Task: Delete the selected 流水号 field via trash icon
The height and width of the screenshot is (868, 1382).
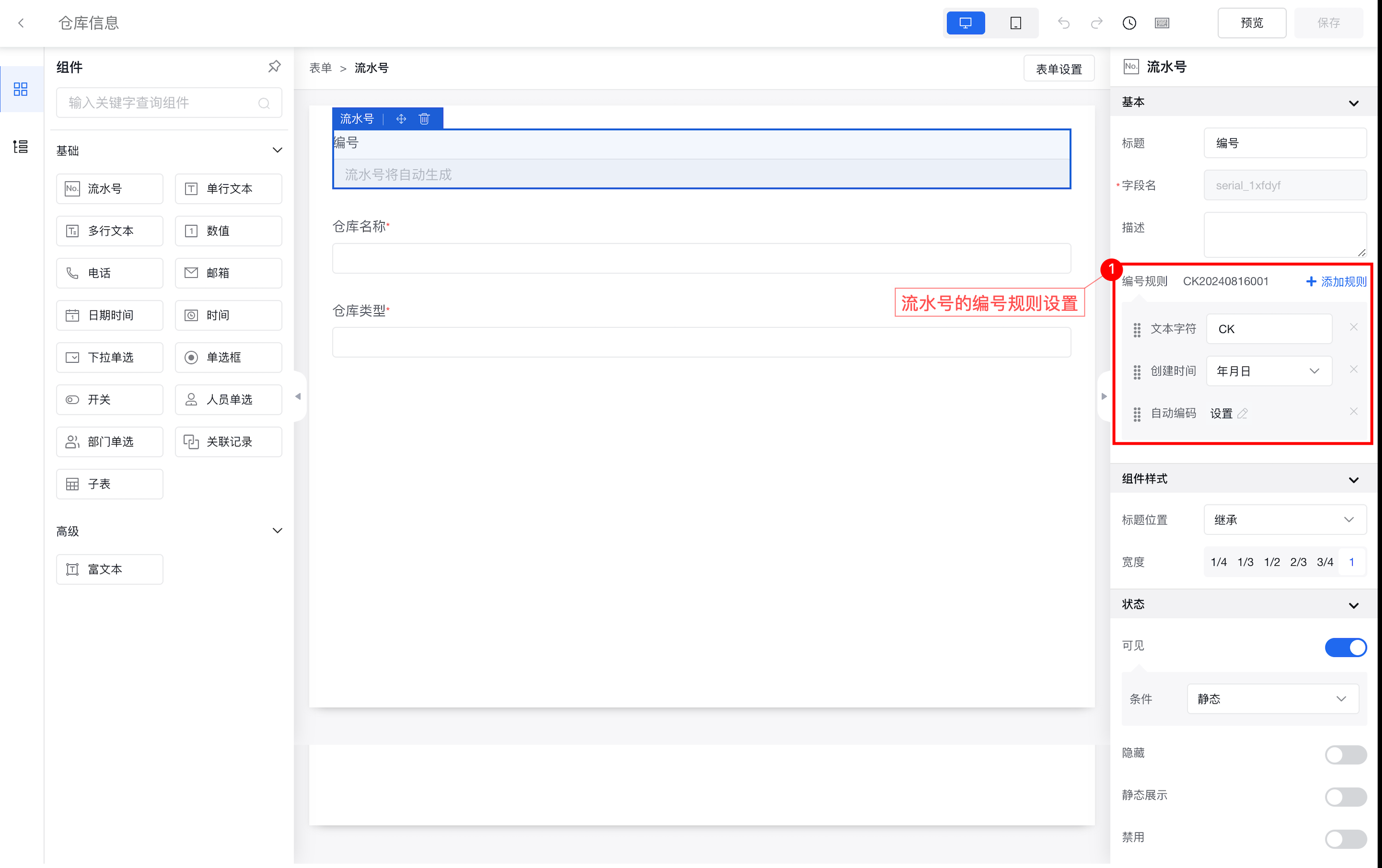Action: tap(424, 119)
